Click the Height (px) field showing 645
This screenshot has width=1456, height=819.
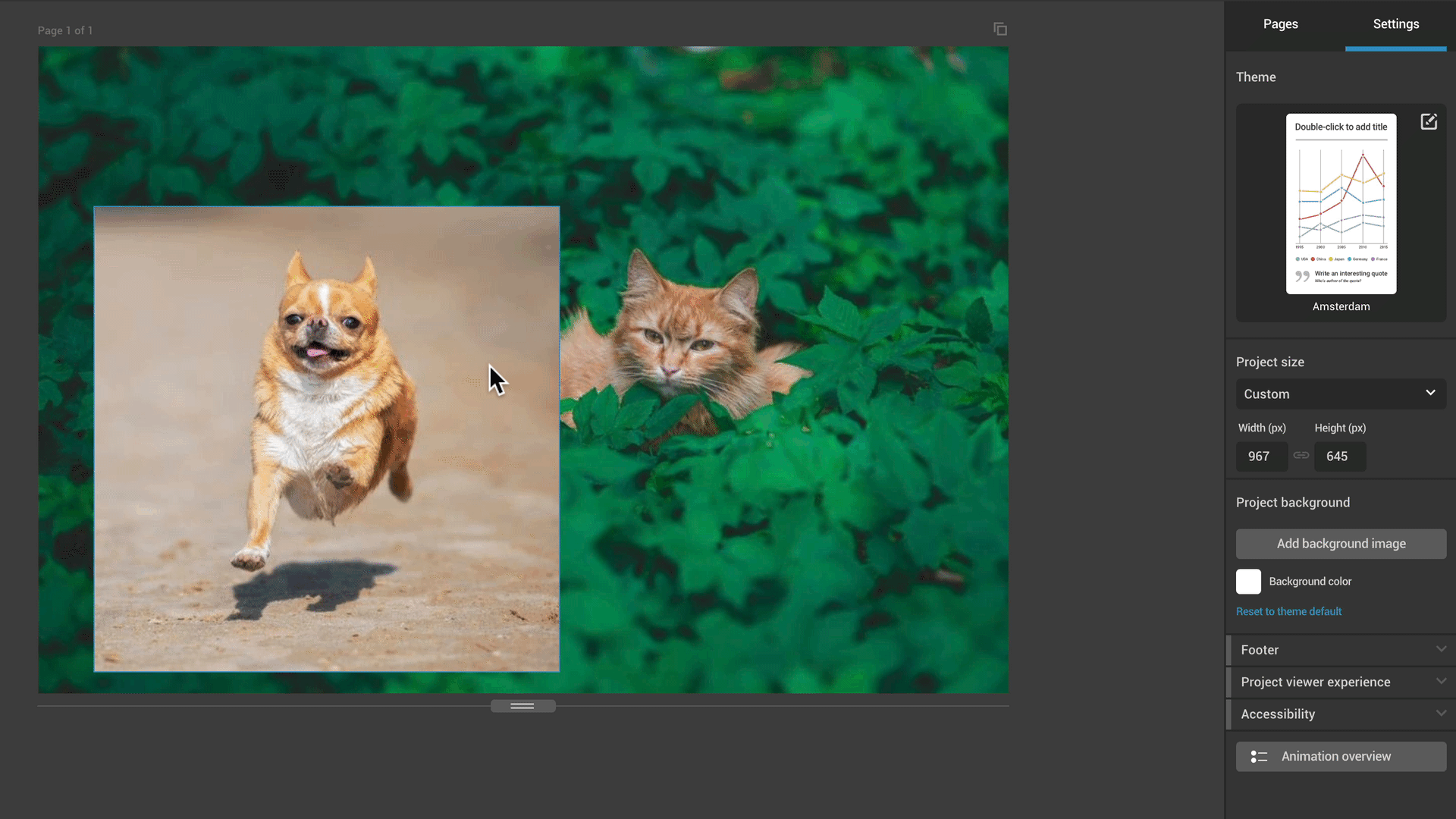[x=1339, y=457]
